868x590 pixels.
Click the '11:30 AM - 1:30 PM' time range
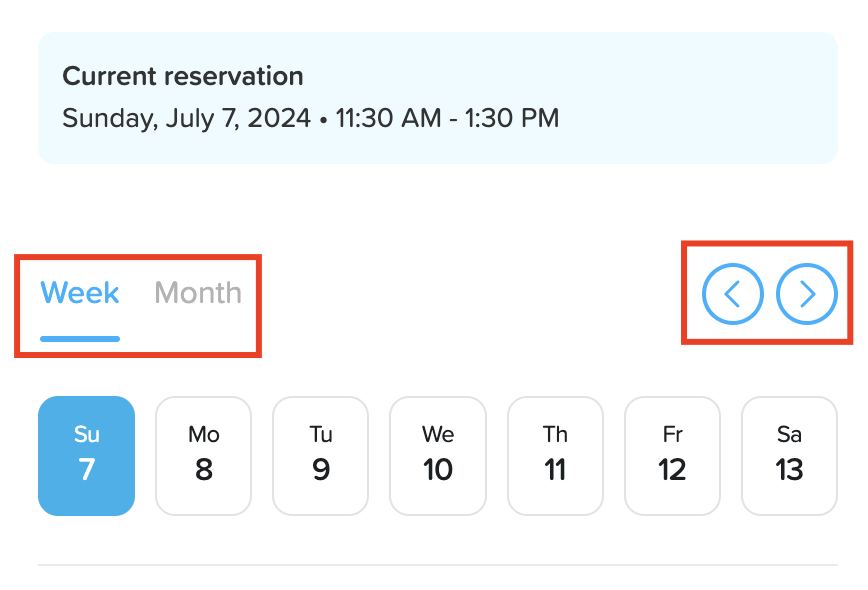(447, 118)
